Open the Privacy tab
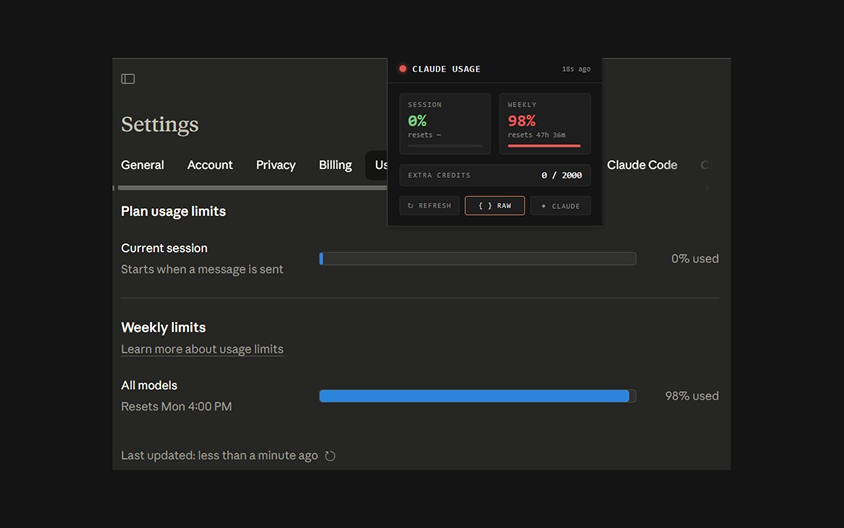 point(276,165)
